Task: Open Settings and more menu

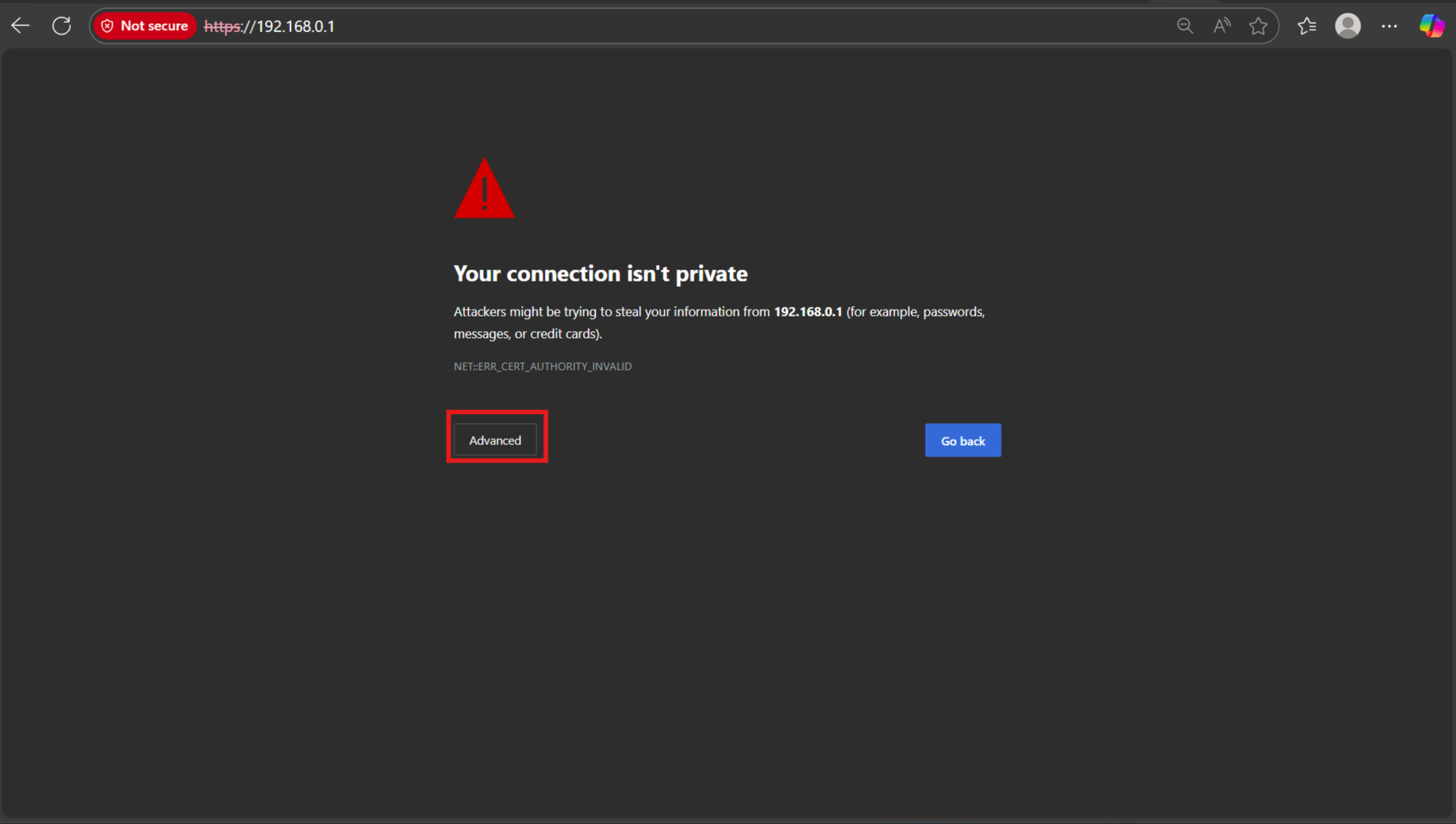Action: [1390, 26]
